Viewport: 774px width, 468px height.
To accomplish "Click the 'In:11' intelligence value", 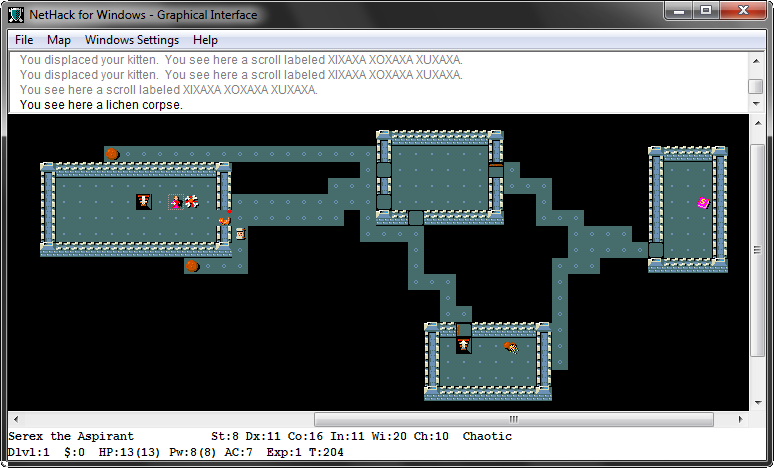I will click(348, 436).
